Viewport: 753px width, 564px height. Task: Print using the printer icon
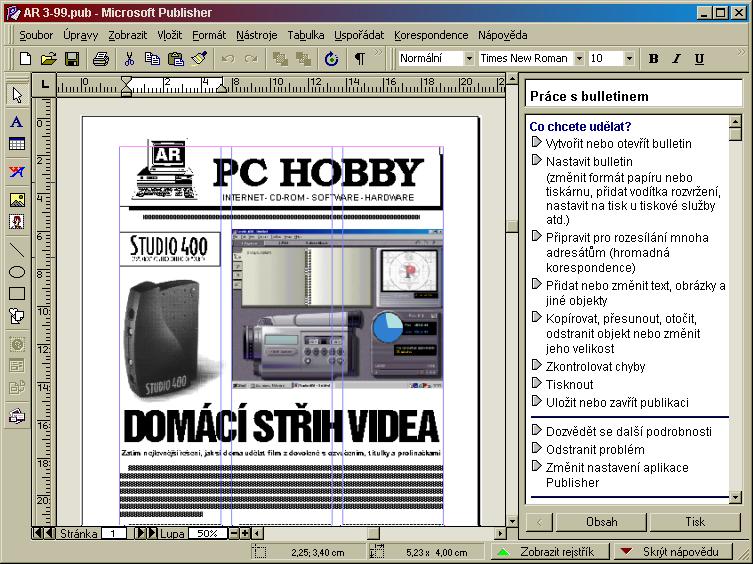(101, 59)
